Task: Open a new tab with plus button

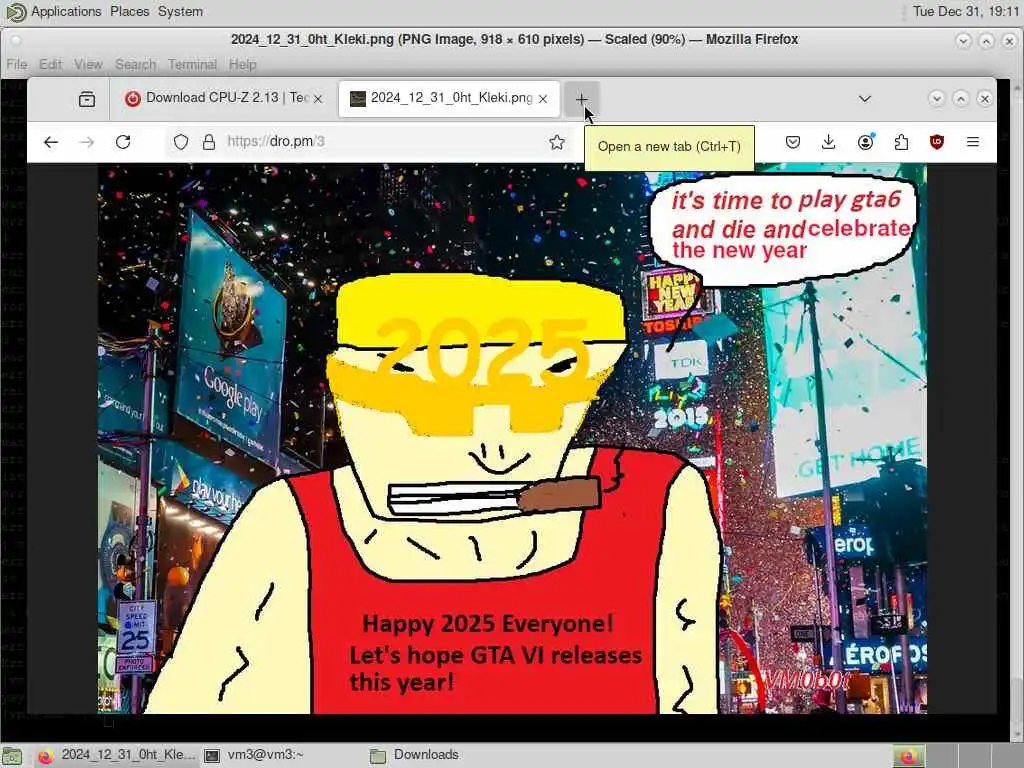Action: (x=581, y=99)
